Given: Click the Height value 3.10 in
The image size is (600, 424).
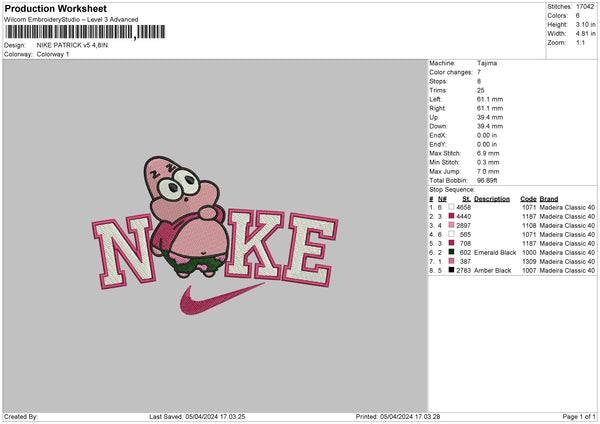Looking at the screenshot, I should tap(585, 24).
